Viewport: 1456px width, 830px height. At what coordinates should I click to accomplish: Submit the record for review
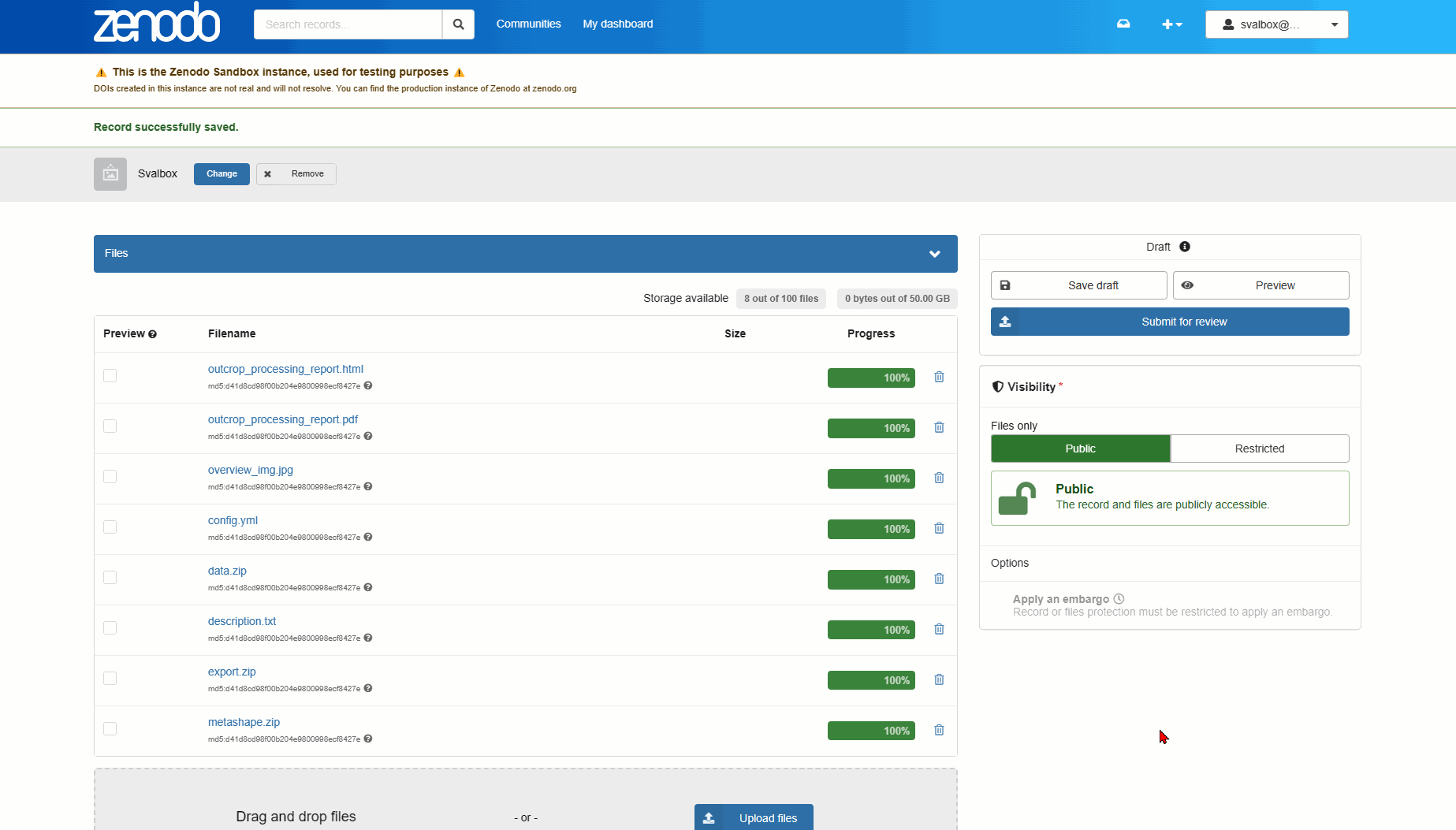(1170, 322)
